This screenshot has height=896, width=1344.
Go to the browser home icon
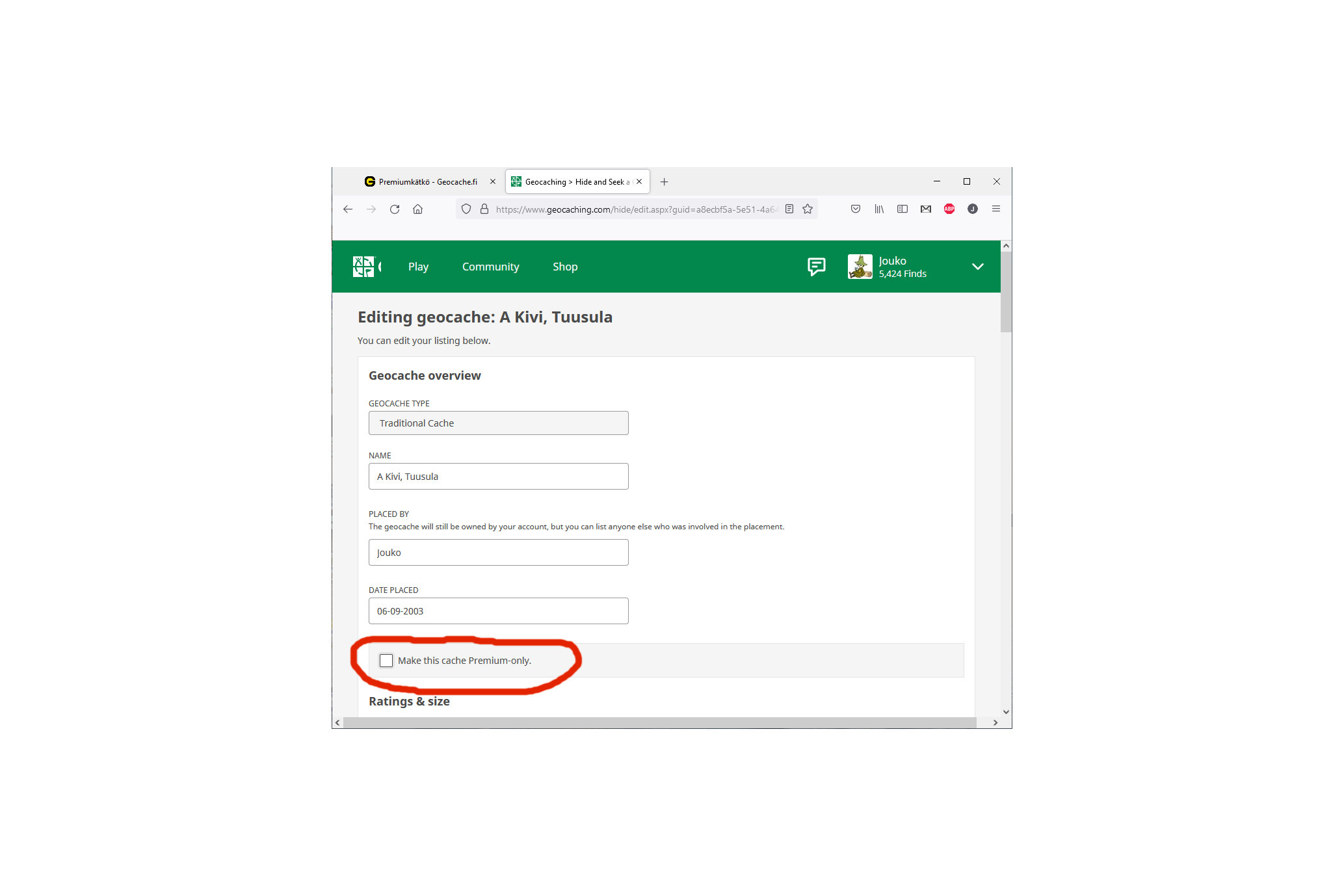coord(418,209)
